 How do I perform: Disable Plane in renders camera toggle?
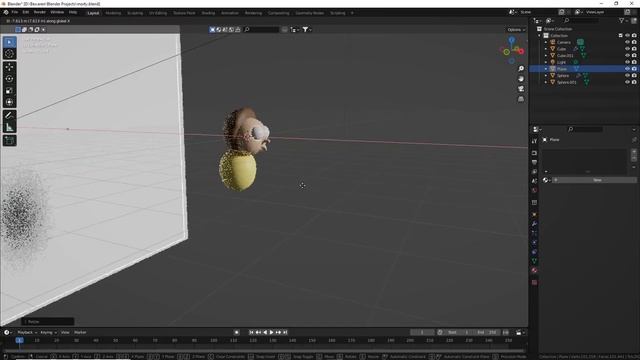point(634,69)
